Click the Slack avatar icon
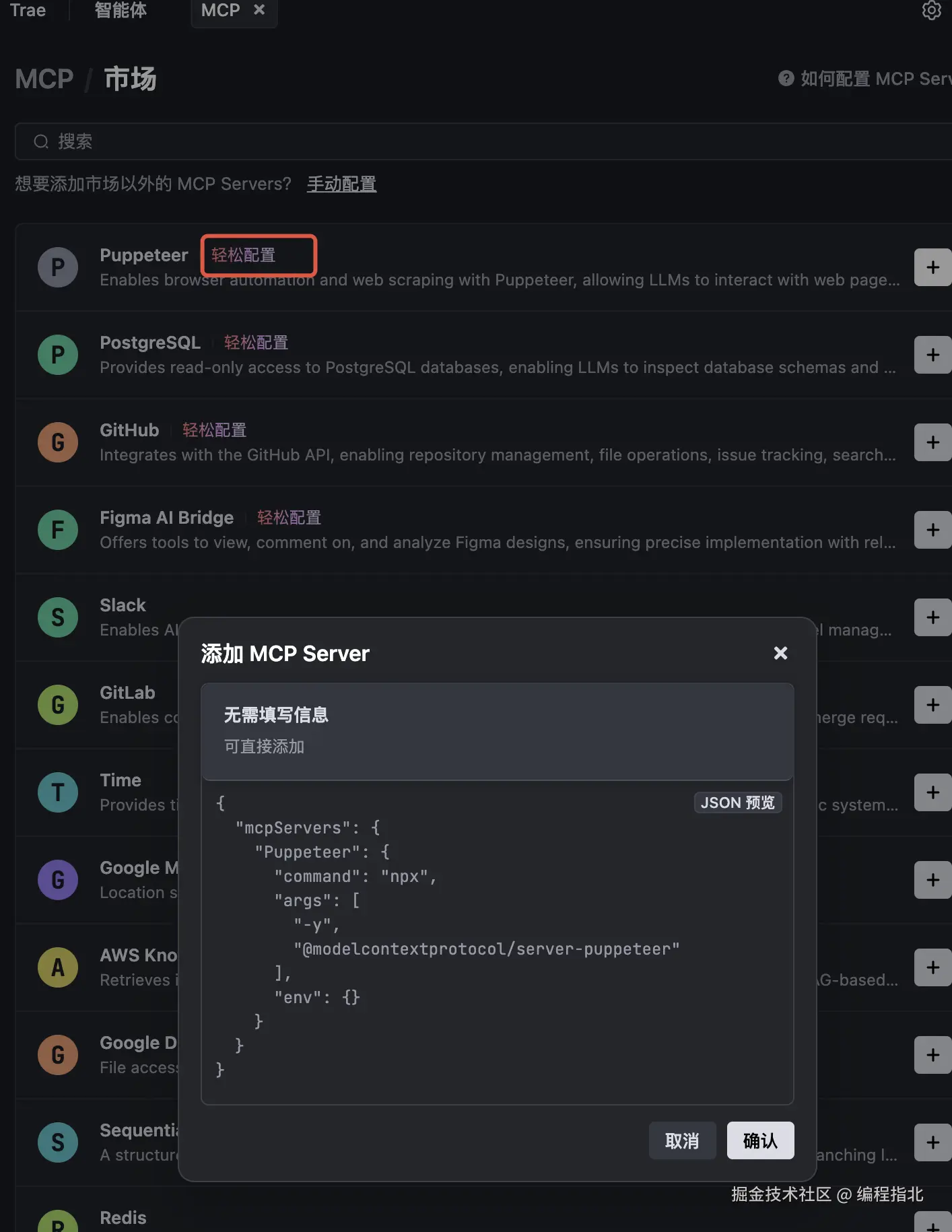952x1232 pixels. [x=58, y=617]
